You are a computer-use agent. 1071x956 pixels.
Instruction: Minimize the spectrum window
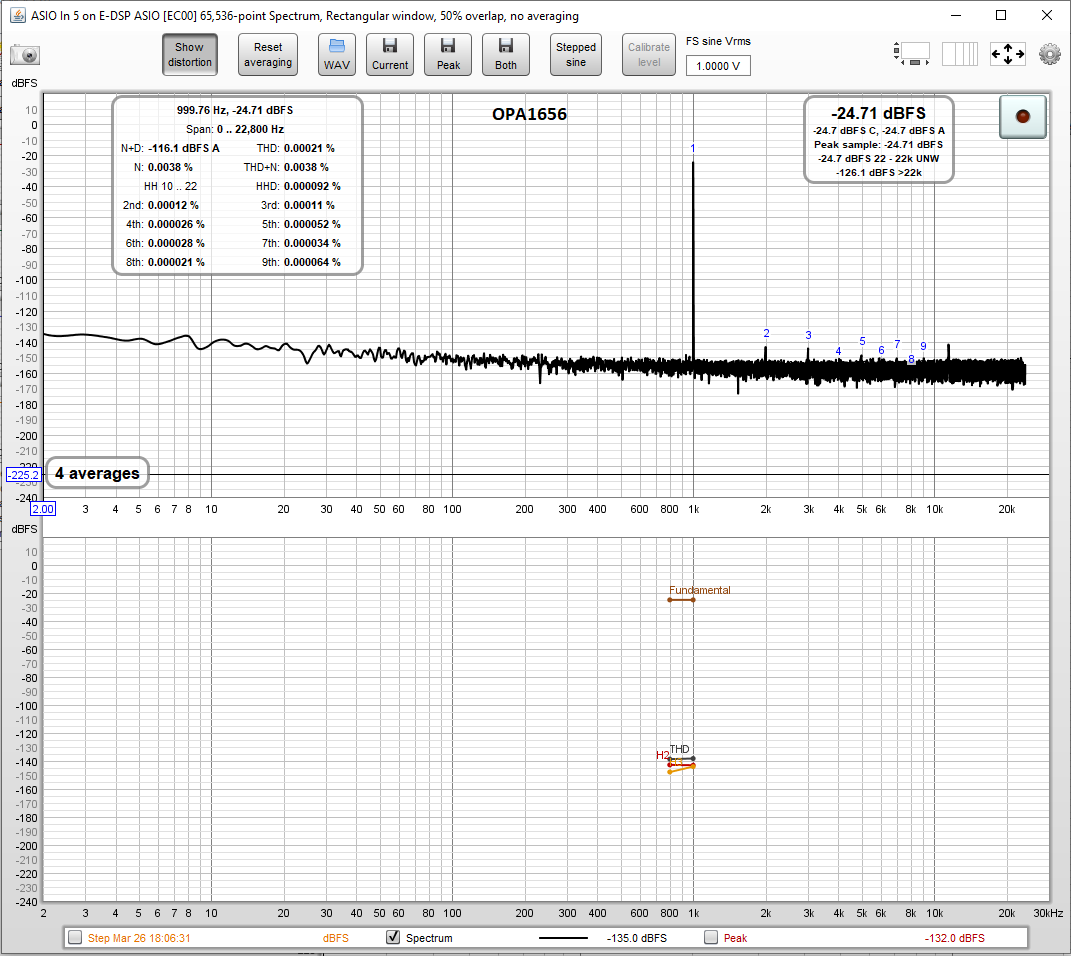(956, 15)
